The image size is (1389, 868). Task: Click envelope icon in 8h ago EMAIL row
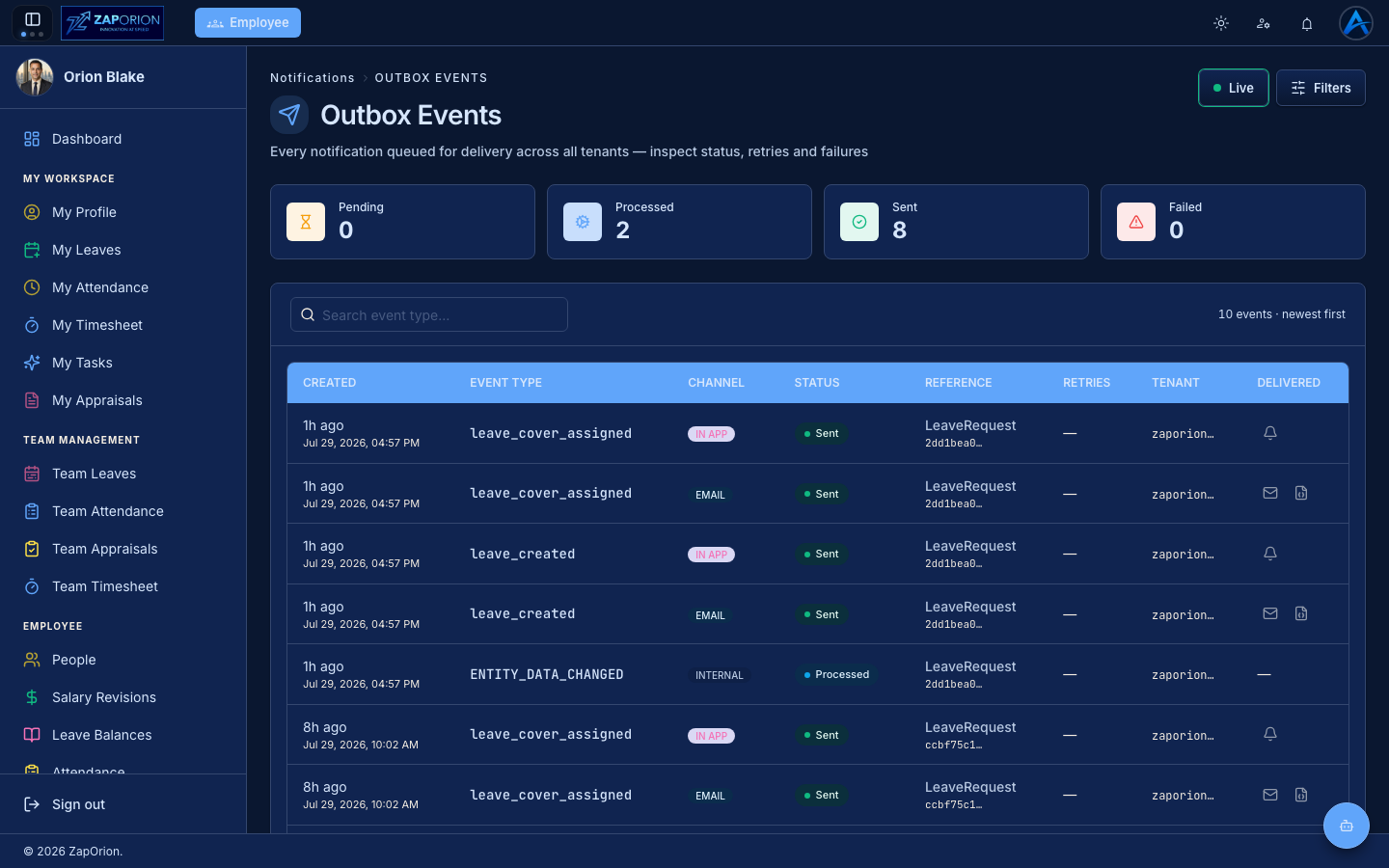[1270, 795]
